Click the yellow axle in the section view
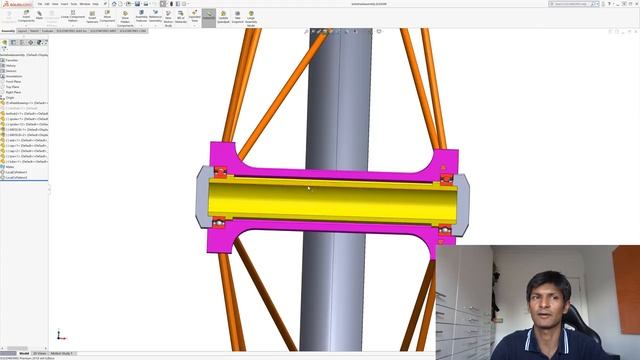The height and width of the screenshot is (360, 640). pyautogui.click(x=333, y=202)
